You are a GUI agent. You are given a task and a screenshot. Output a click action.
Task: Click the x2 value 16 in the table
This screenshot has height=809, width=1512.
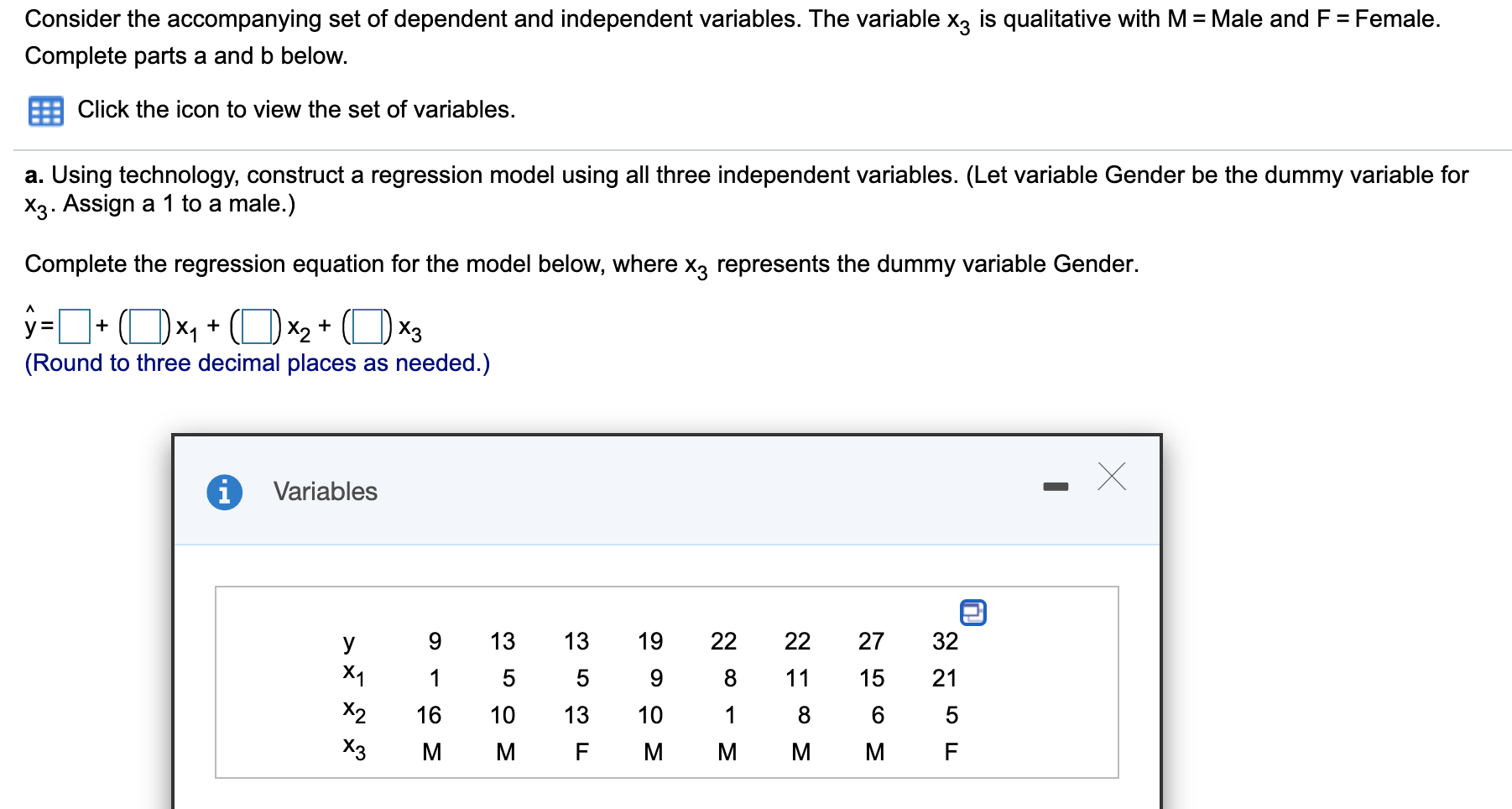point(430,714)
